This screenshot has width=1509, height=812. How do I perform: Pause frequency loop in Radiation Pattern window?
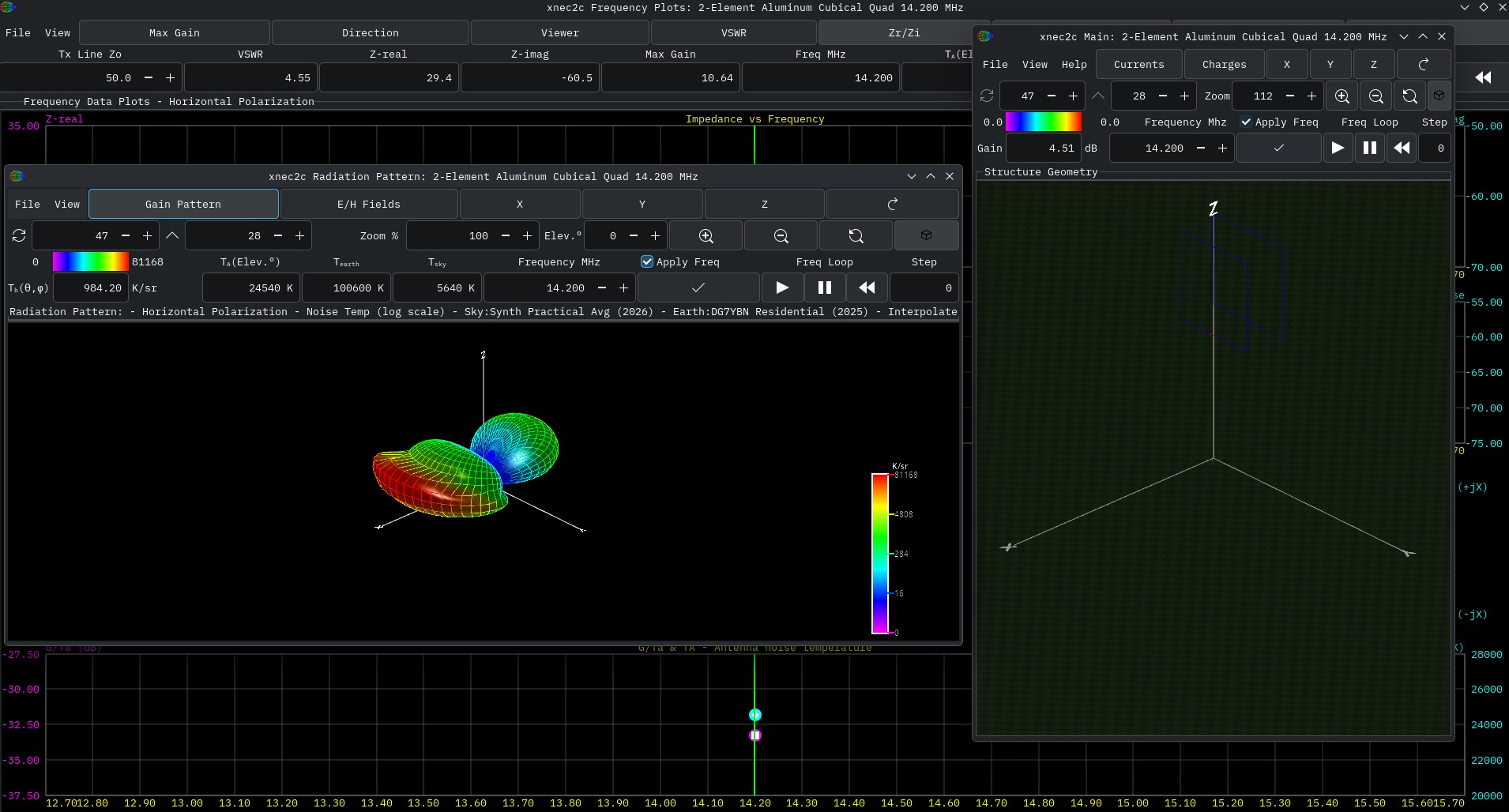coord(825,288)
